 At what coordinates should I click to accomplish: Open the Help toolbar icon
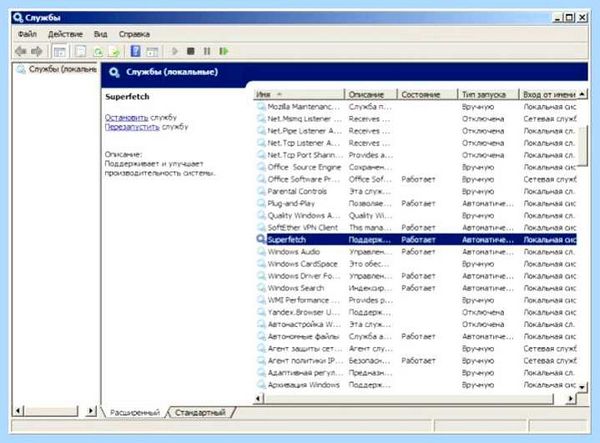point(135,51)
